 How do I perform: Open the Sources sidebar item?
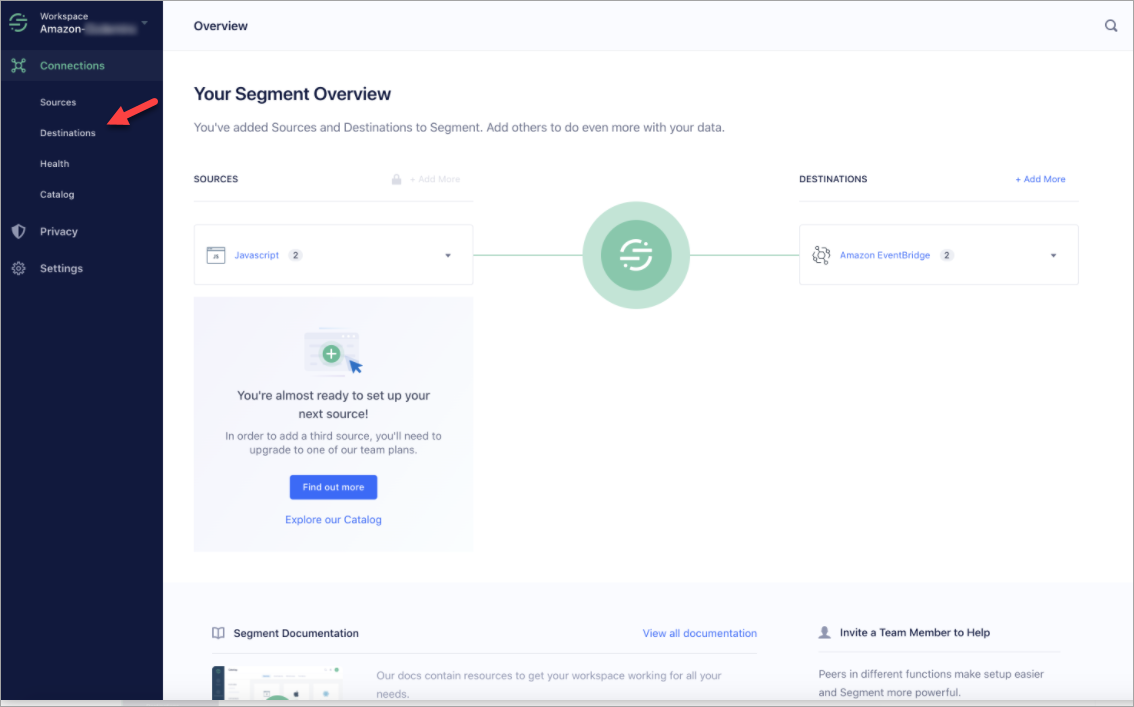point(58,101)
